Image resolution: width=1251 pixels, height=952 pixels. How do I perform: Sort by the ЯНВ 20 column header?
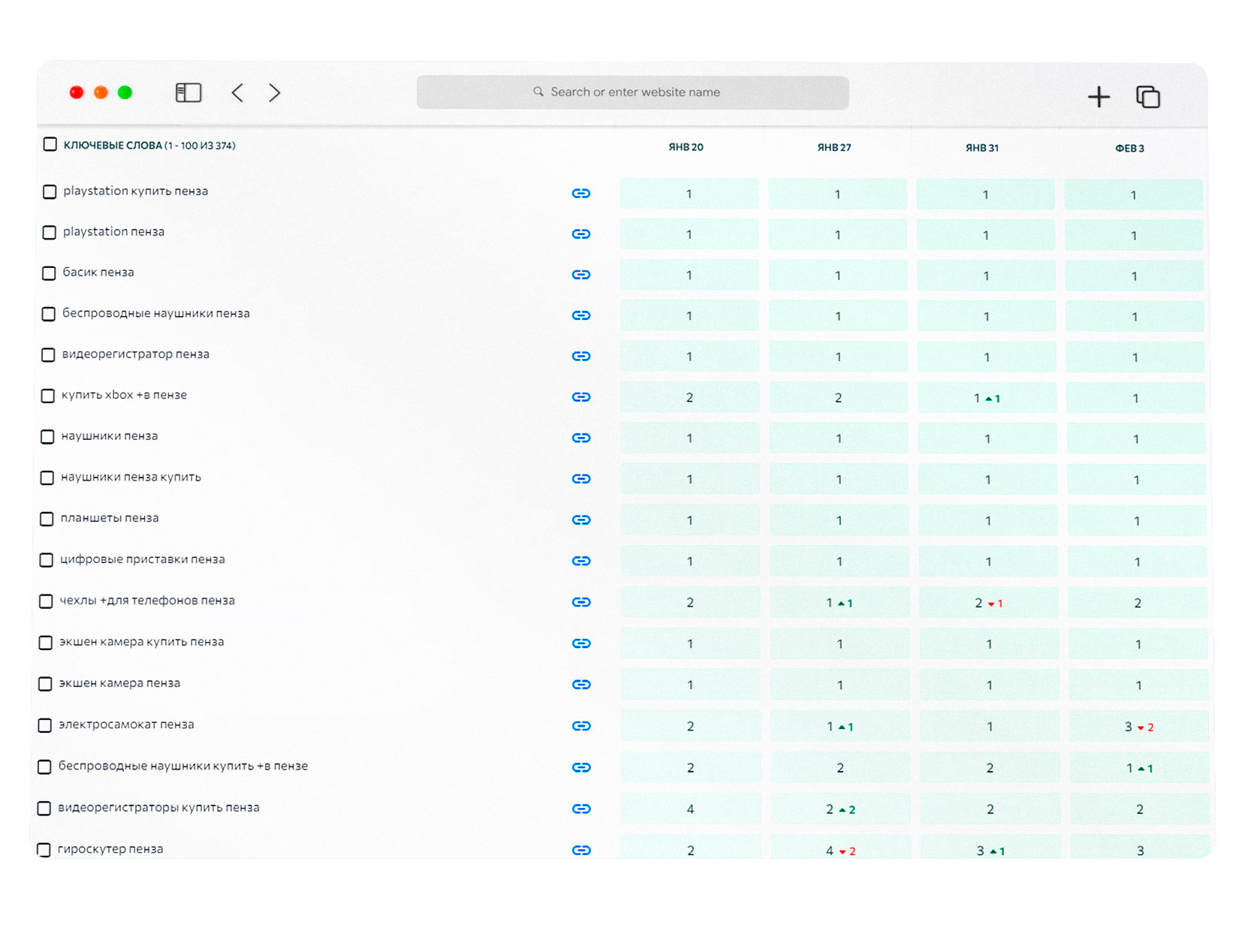click(686, 147)
